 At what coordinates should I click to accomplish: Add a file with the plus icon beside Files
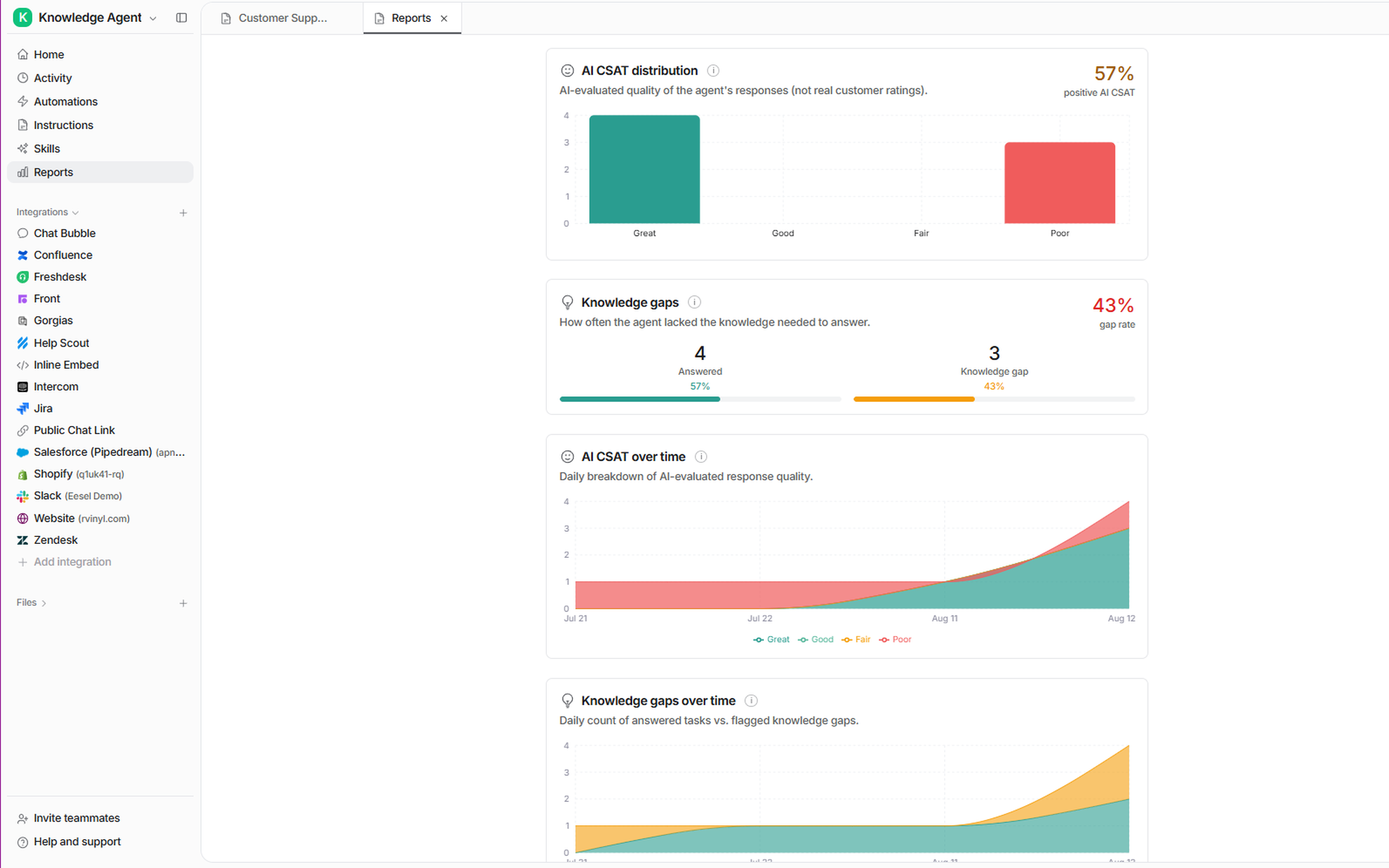tap(183, 604)
